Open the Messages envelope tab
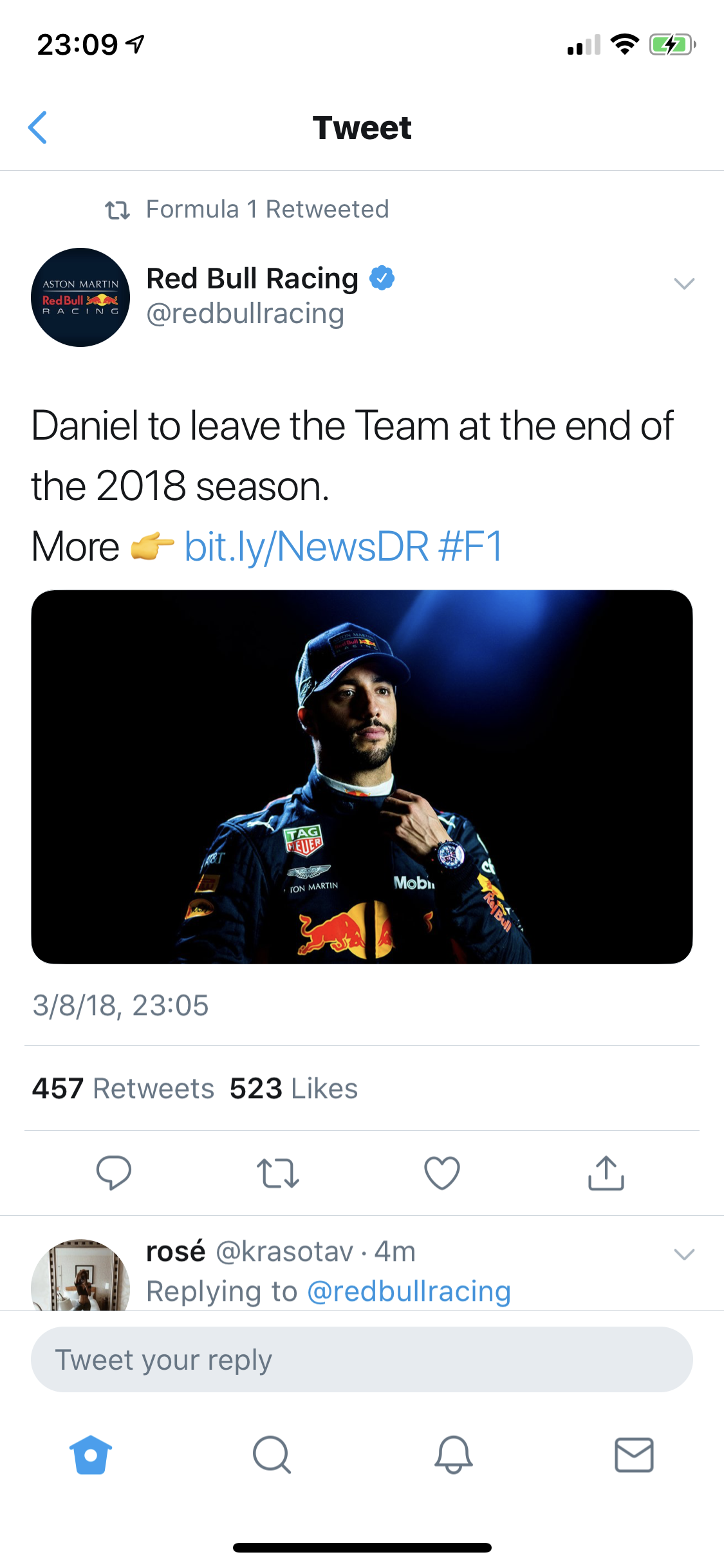724x1568 pixels. tap(634, 1455)
